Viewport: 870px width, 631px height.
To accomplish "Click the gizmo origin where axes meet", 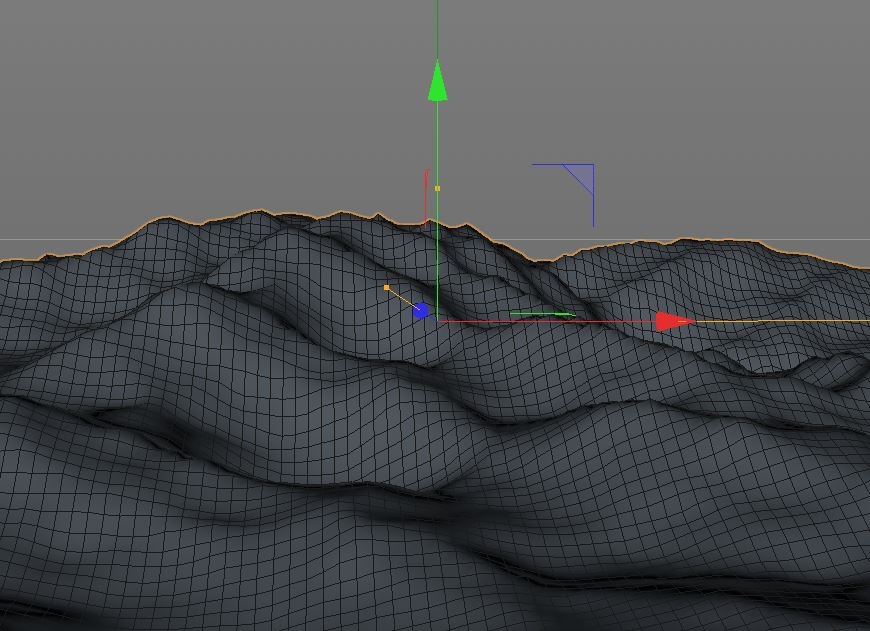I will (x=437, y=321).
